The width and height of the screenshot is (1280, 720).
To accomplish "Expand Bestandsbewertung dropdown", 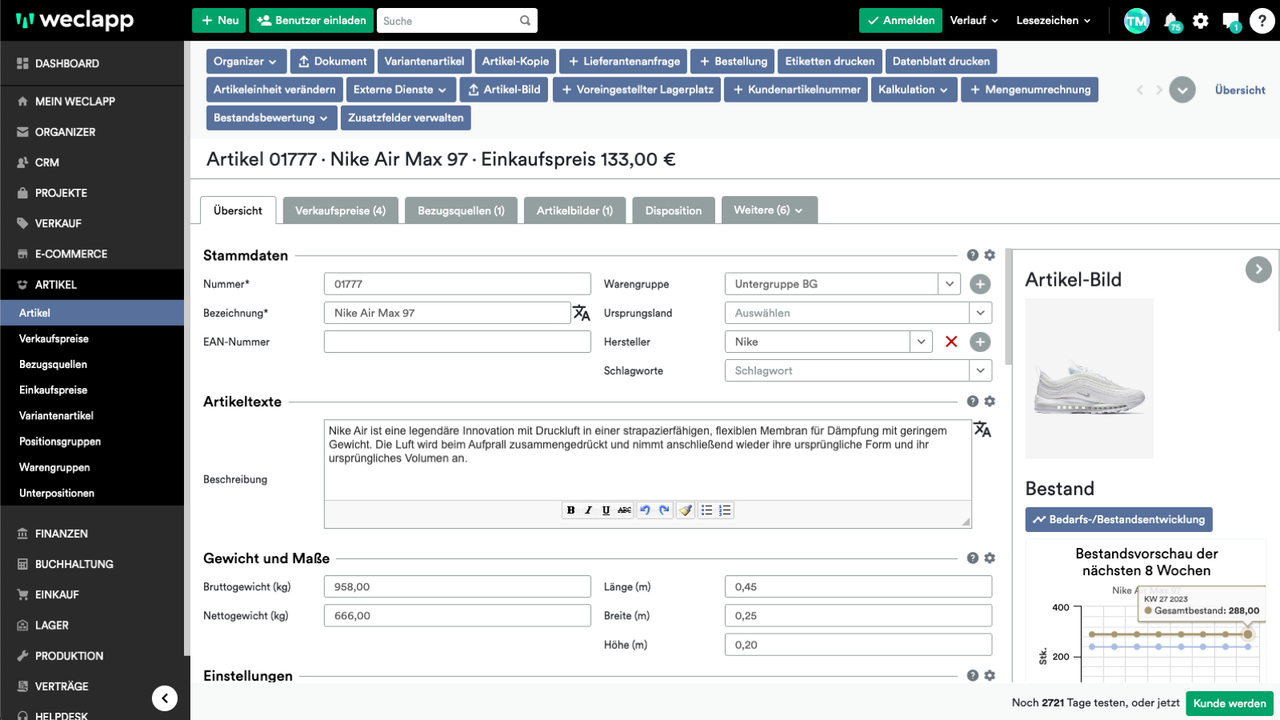I will [x=270, y=118].
